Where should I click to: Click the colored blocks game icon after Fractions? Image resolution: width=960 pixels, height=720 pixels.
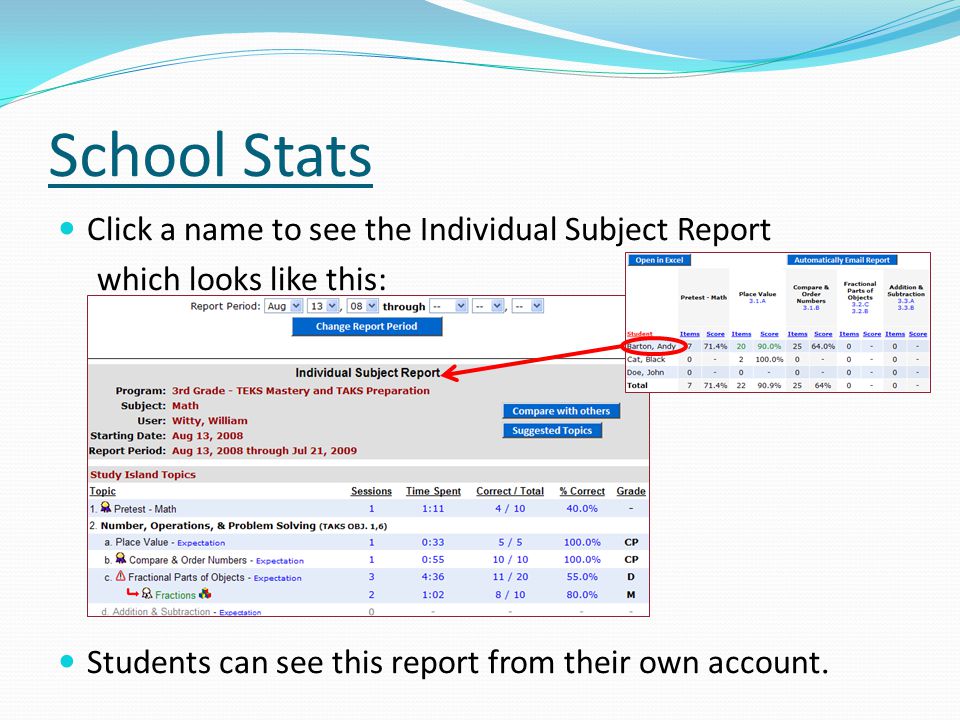[205, 593]
